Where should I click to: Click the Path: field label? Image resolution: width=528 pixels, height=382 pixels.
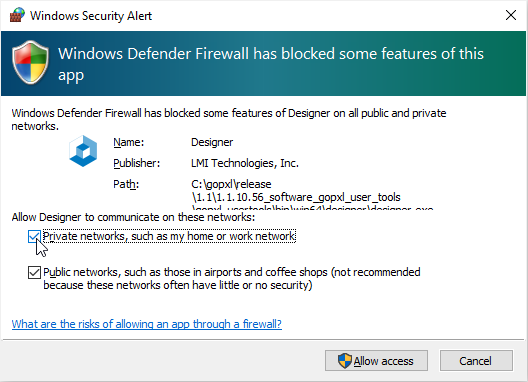tap(126, 184)
